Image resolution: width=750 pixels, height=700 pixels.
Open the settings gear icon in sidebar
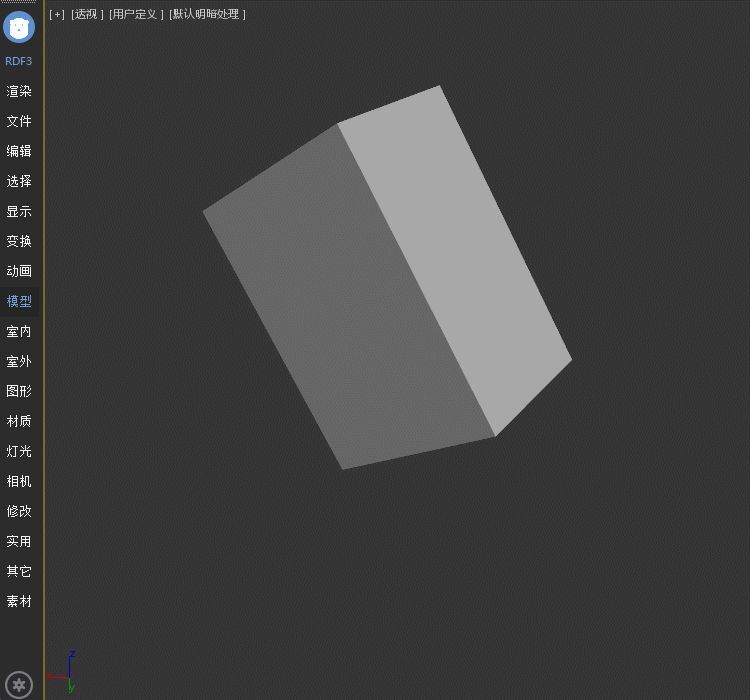point(19,685)
